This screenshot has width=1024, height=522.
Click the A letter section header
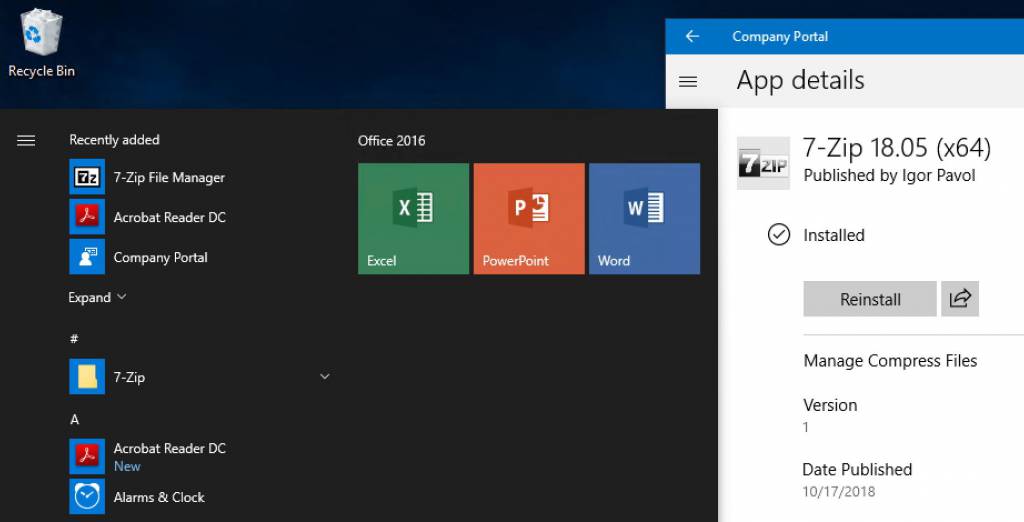coord(74,419)
